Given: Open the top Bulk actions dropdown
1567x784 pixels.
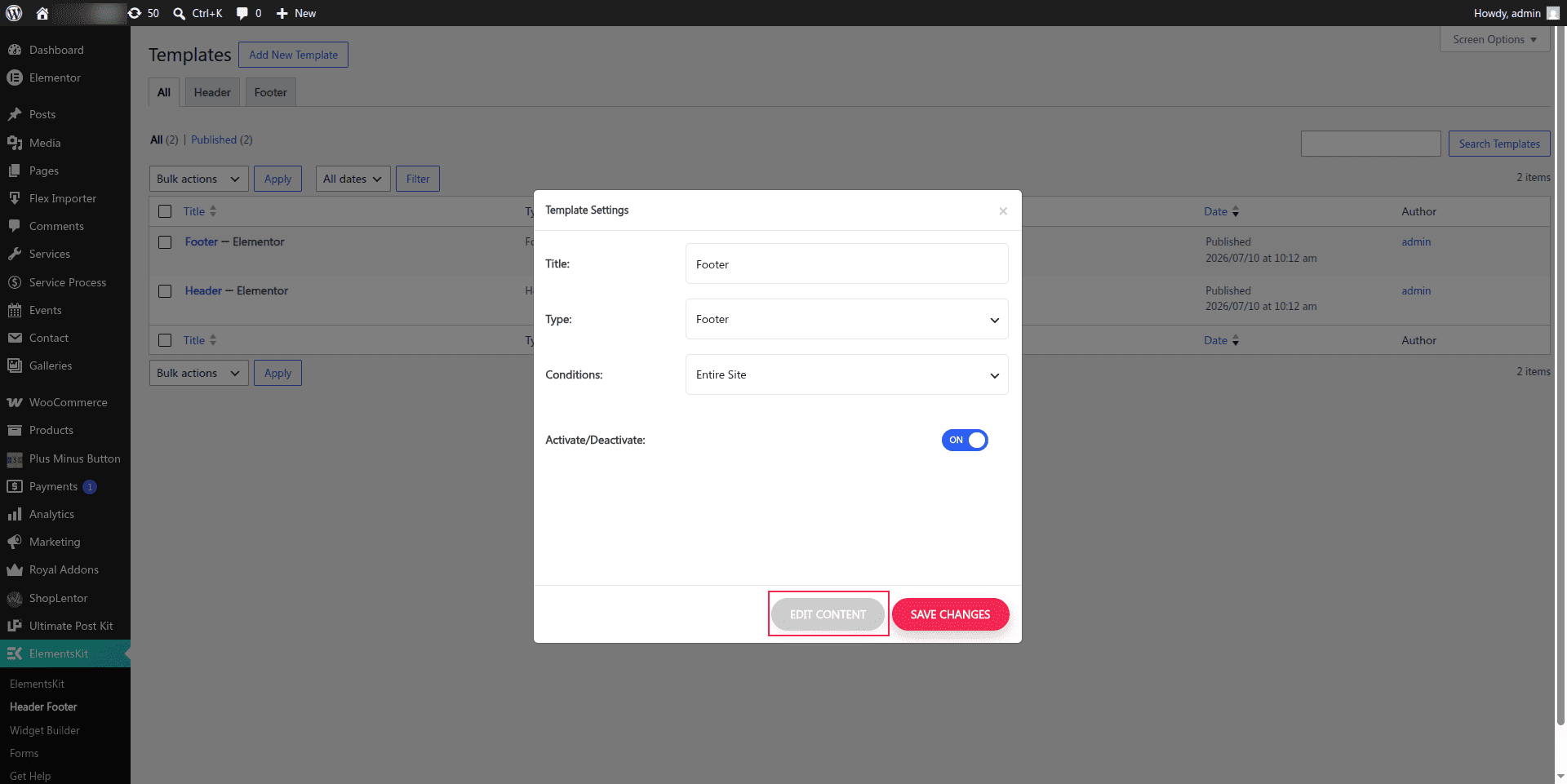Looking at the screenshot, I should point(198,179).
